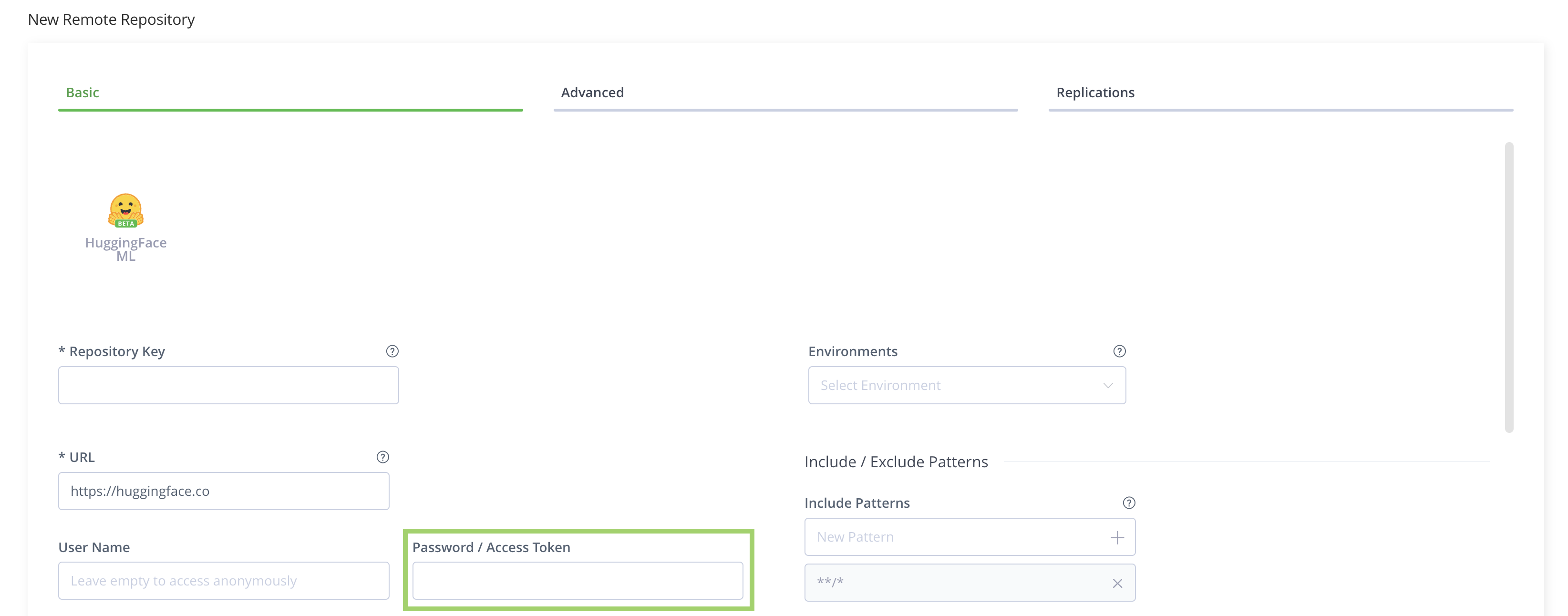Viewport: 1568px width, 616px height.
Task: Click the vertical scrollbar on right
Action: 1508,286
